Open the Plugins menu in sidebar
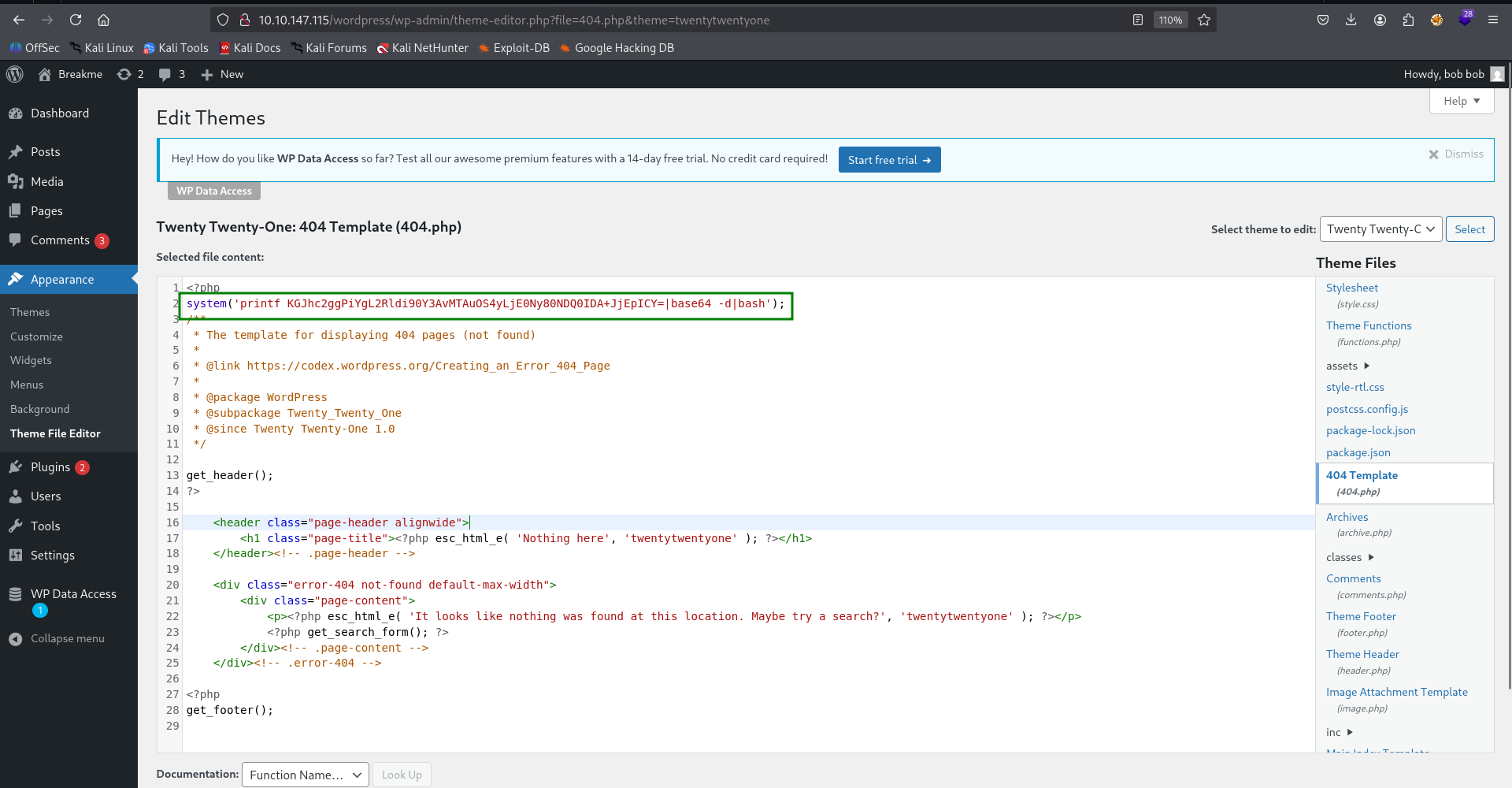Image resolution: width=1512 pixels, height=788 pixels. click(50, 467)
